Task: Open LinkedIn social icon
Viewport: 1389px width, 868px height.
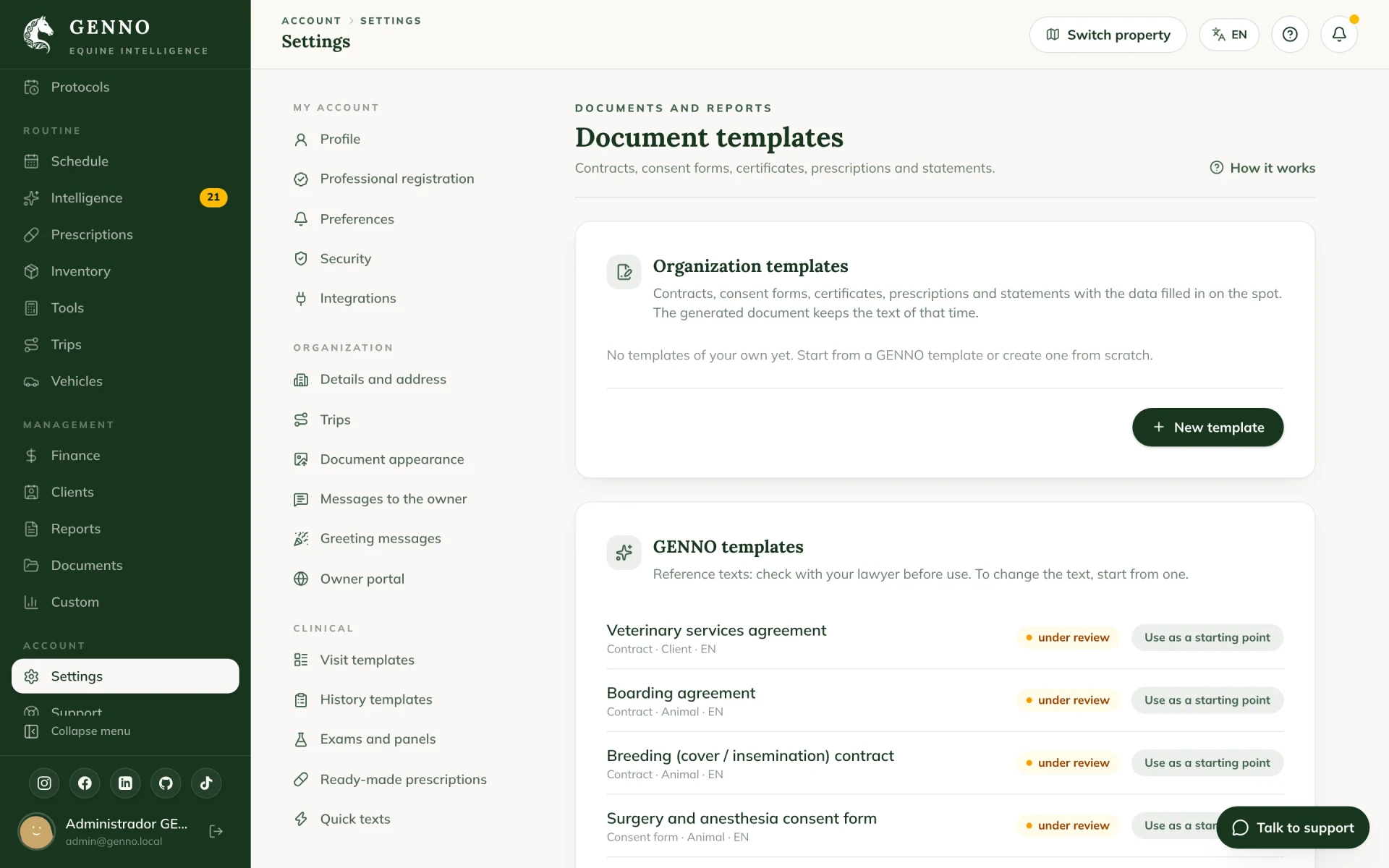Action: click(125, 783)
